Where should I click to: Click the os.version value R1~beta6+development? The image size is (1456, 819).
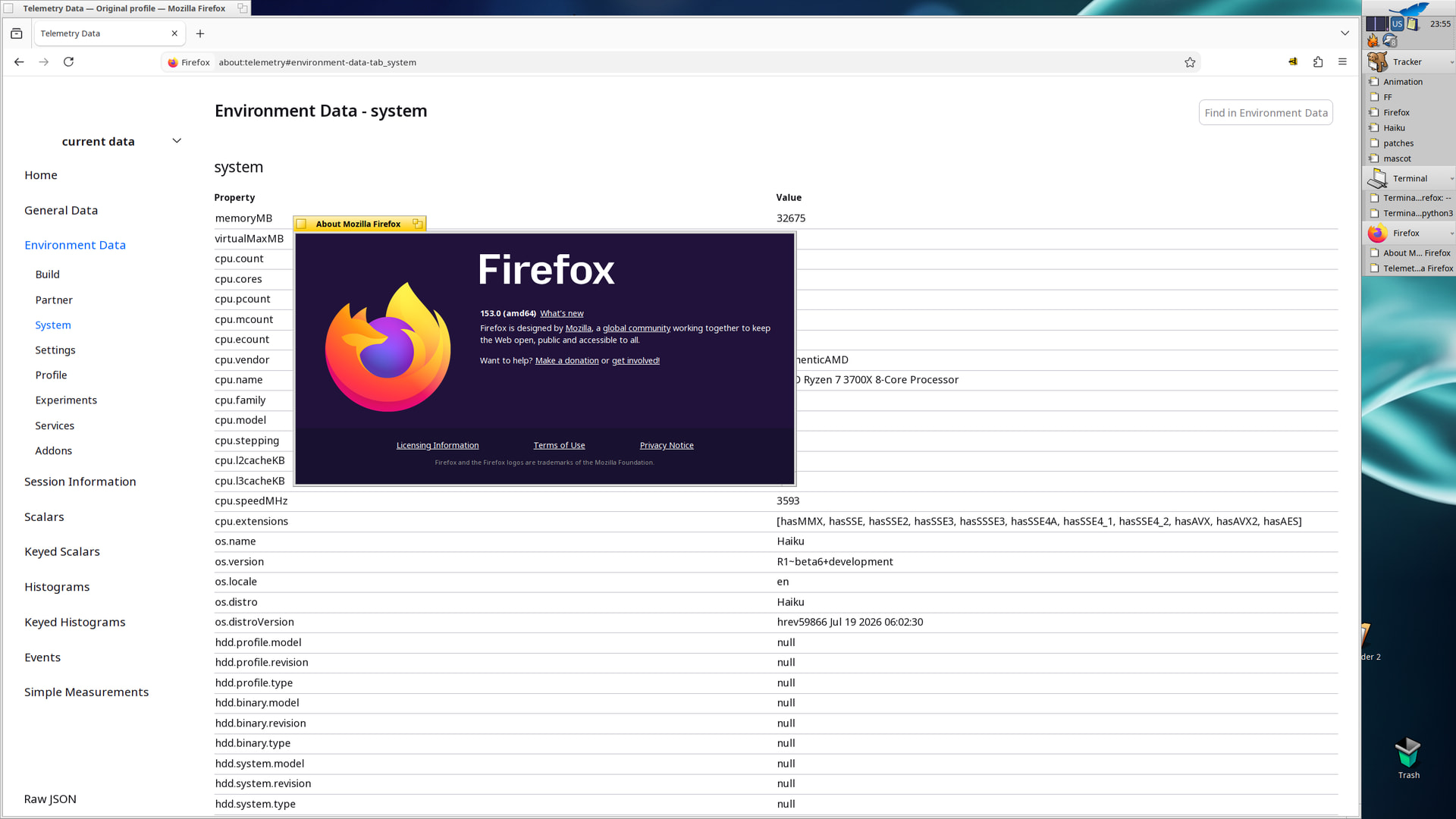pos(835,562)
